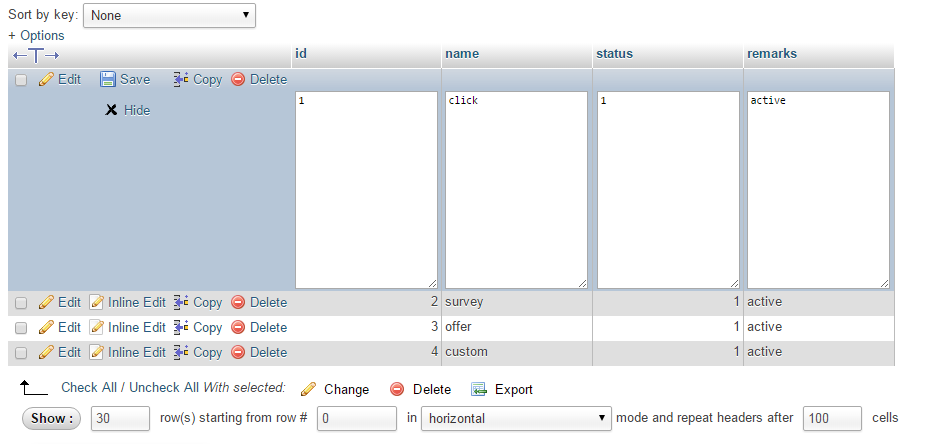Image resolution: width=940 pixels, height=444 pixels.
Task: Click the Save disk icon in first row
Action: [x=108, y=79]
